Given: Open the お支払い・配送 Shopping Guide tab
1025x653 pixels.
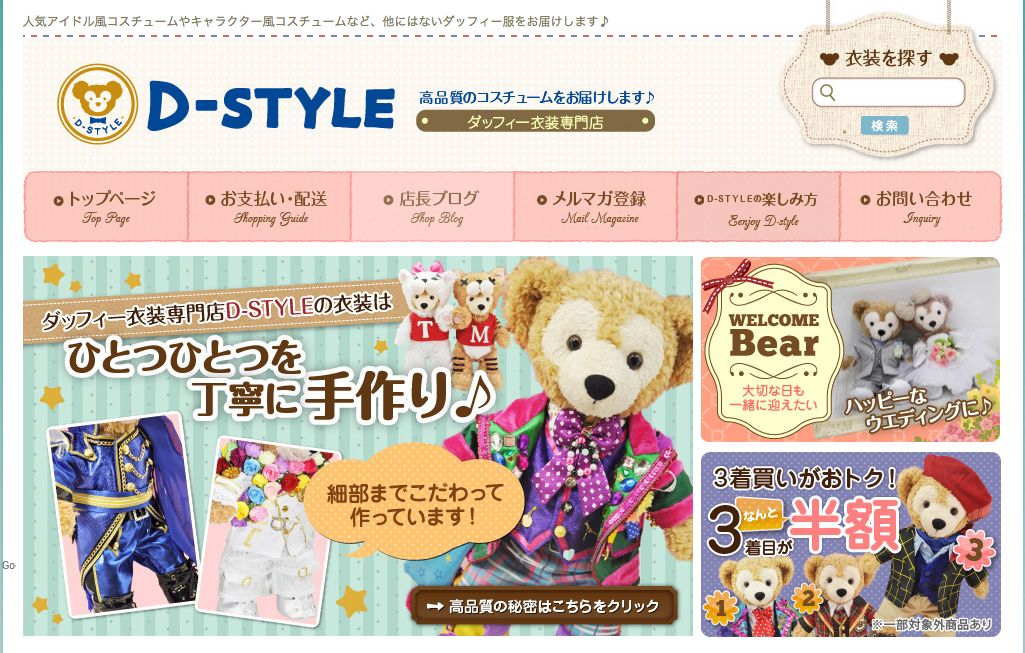Looking at the screenshot, I should click(269, 207).
